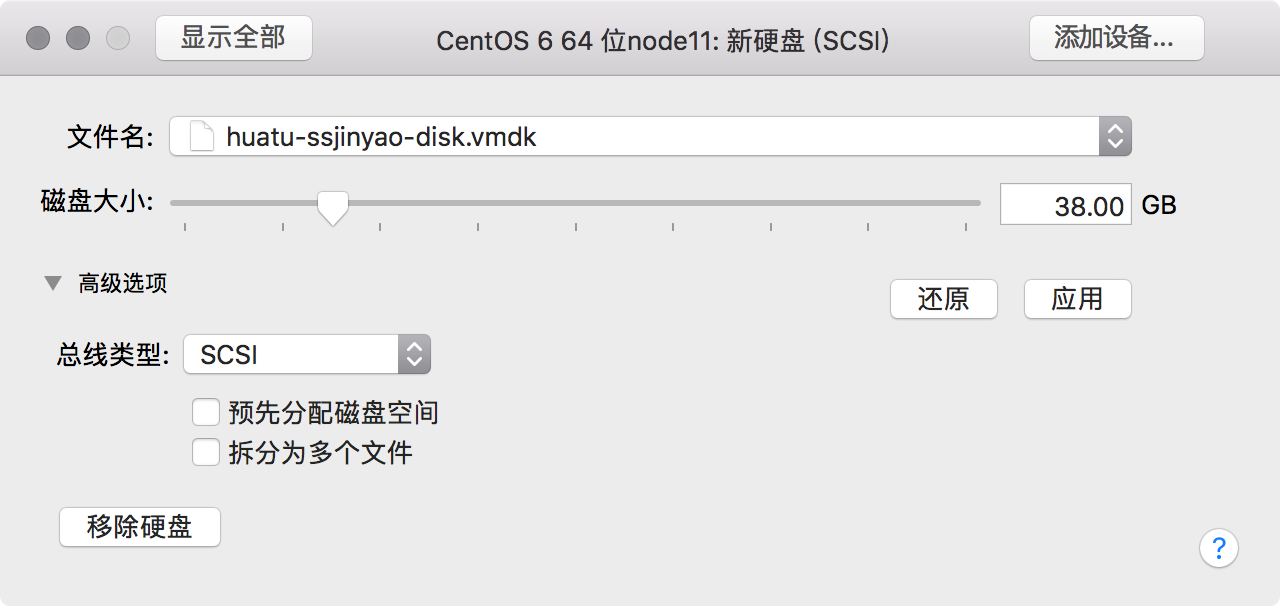The image size is (1280, 606).
Task: Click the vmdk file document icon
Action: 202,136
